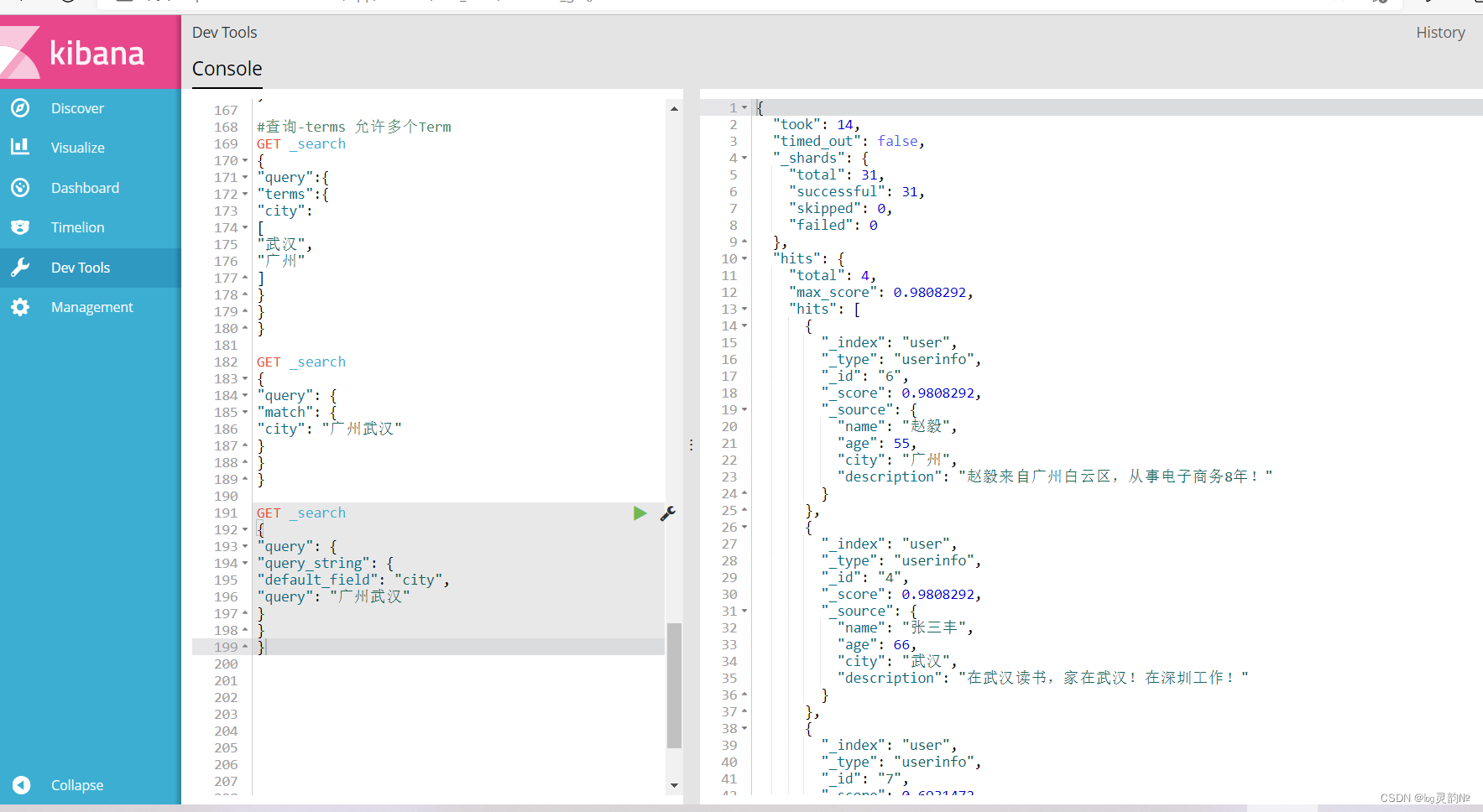Open Management gear icon
This screenshot has height=812, width=1483.
point(20,307)
